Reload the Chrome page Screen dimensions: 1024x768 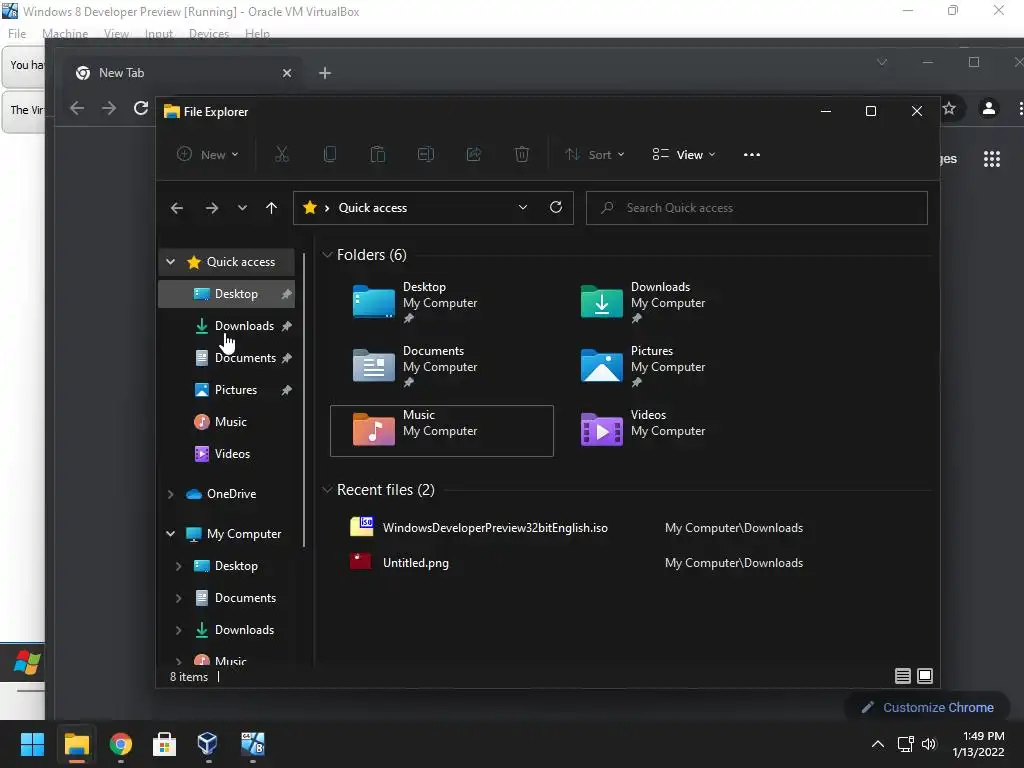click(140, 108)
